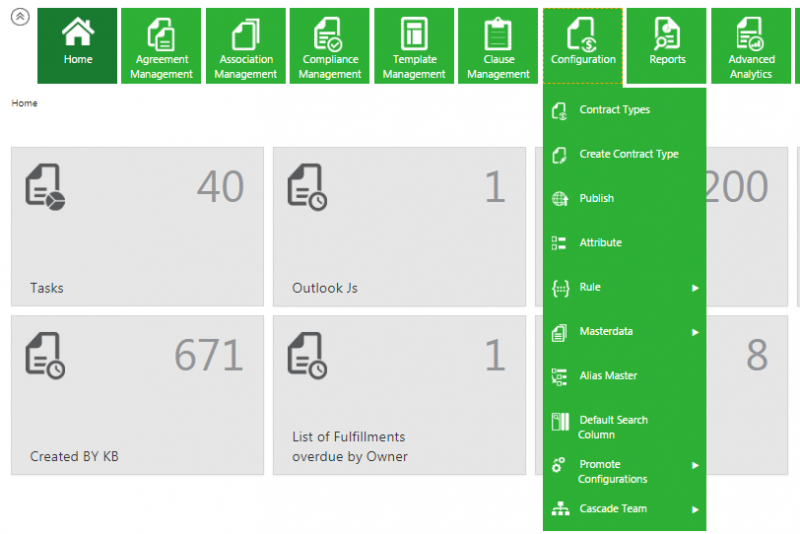Open the Attribute menu item

(600, 243)
